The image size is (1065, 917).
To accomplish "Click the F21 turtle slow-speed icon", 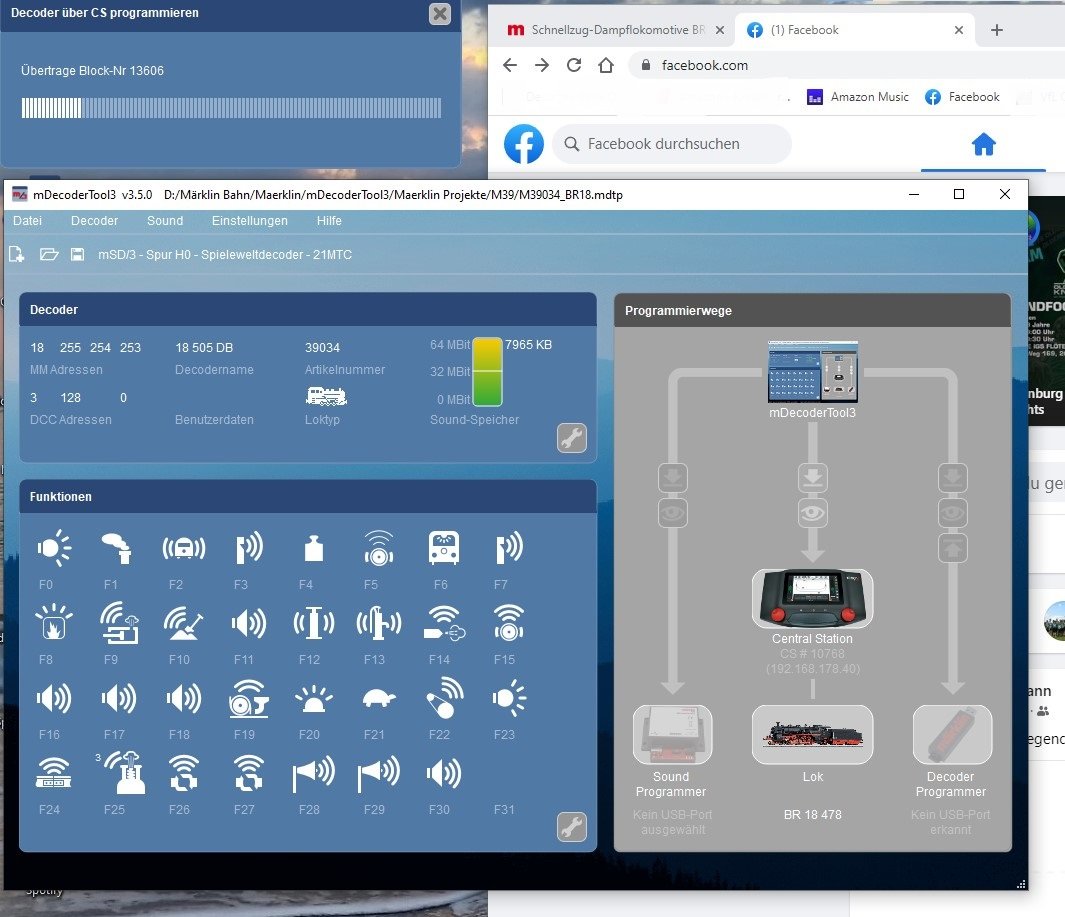I will click(x=374, y=699).
